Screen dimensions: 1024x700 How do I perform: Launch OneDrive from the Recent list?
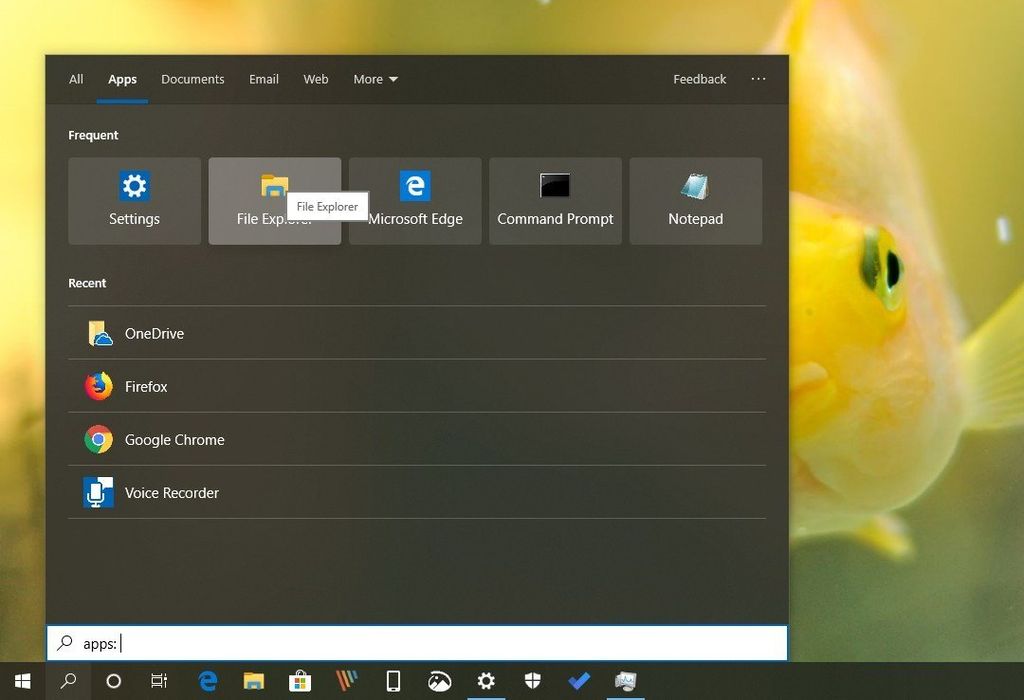pos(155,333)
